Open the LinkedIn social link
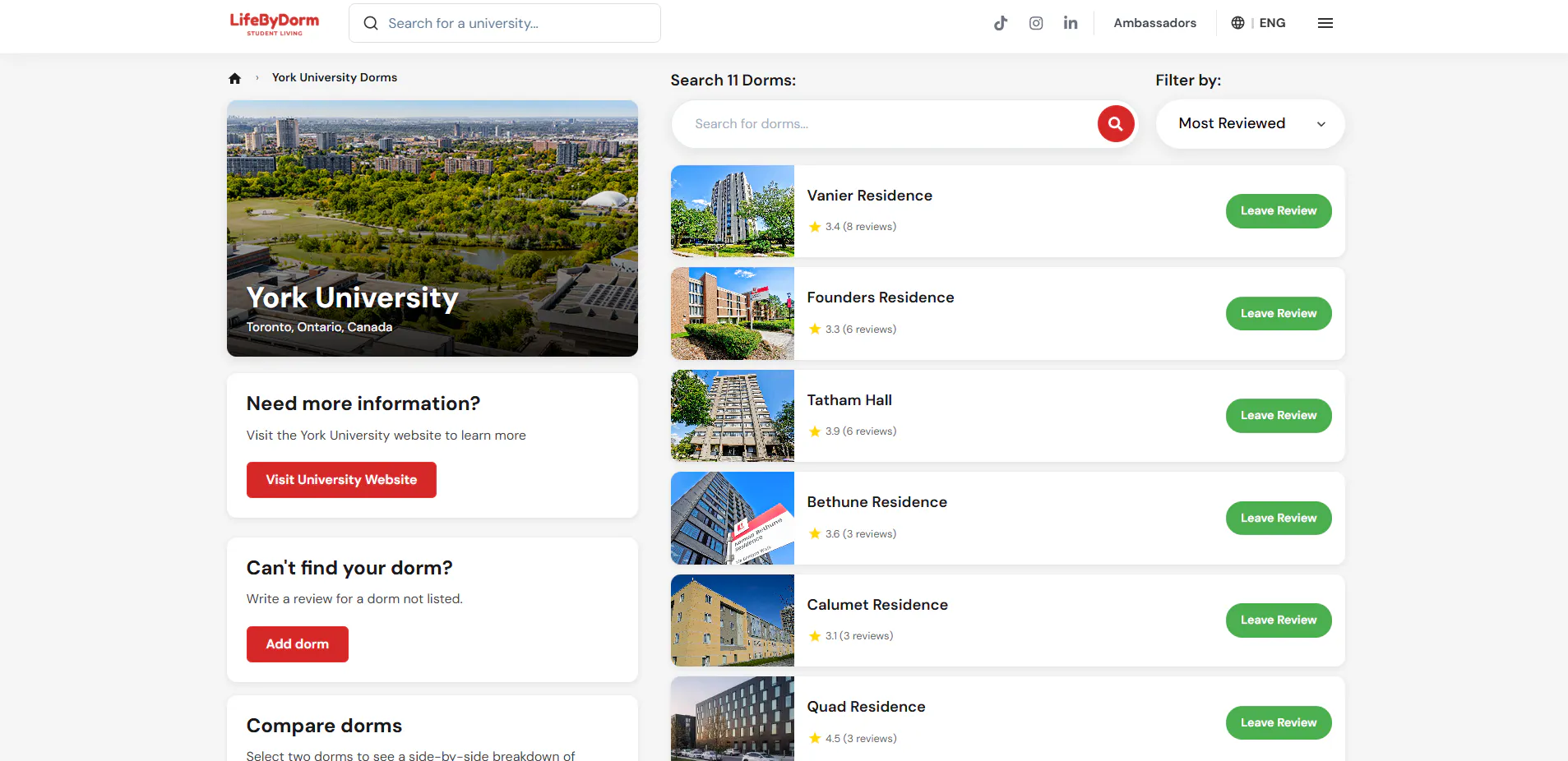 (x=1071, y=23)
